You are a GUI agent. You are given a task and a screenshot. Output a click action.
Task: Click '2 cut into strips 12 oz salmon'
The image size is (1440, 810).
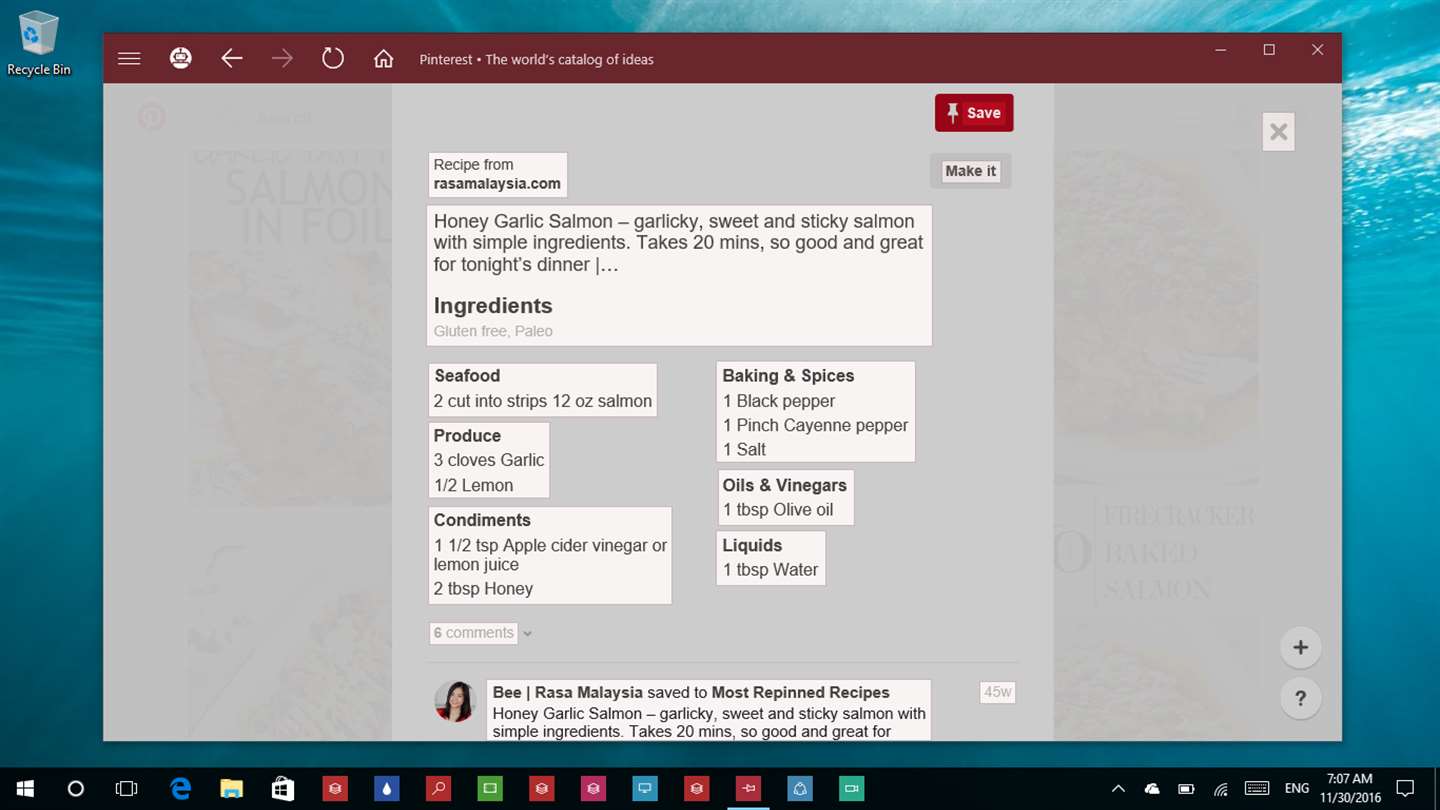(543, 401)
